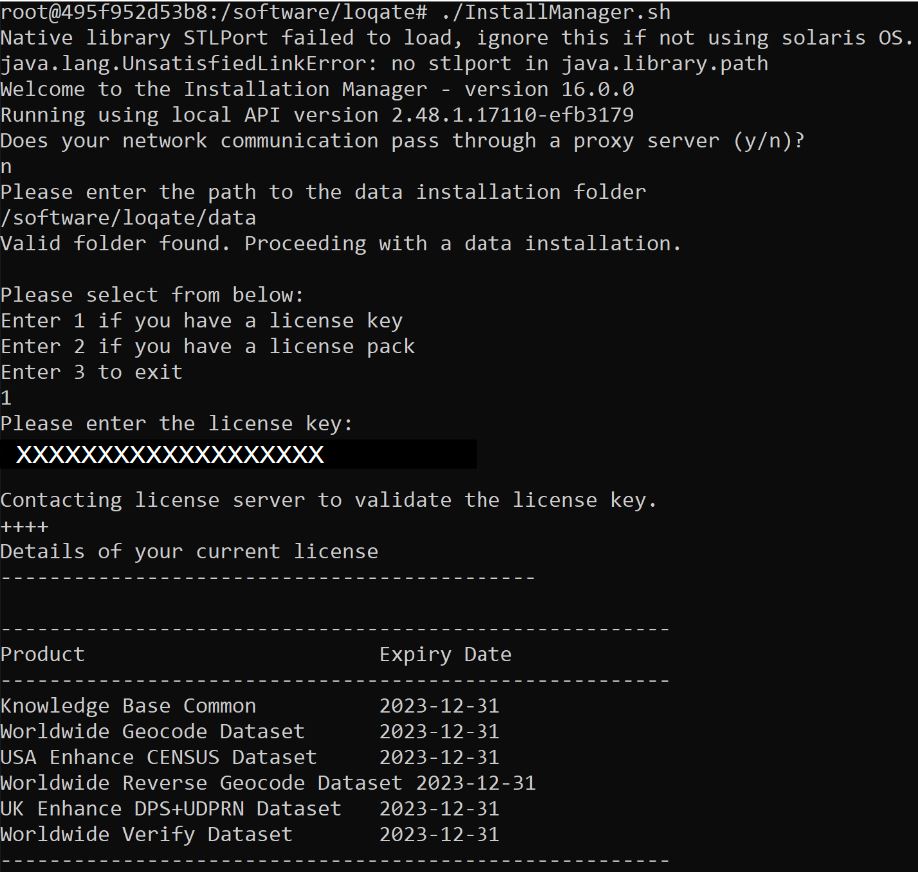Click the proxy server (y/n) prompt
This screenshot has width=918, height=872.
pos(402,141)
